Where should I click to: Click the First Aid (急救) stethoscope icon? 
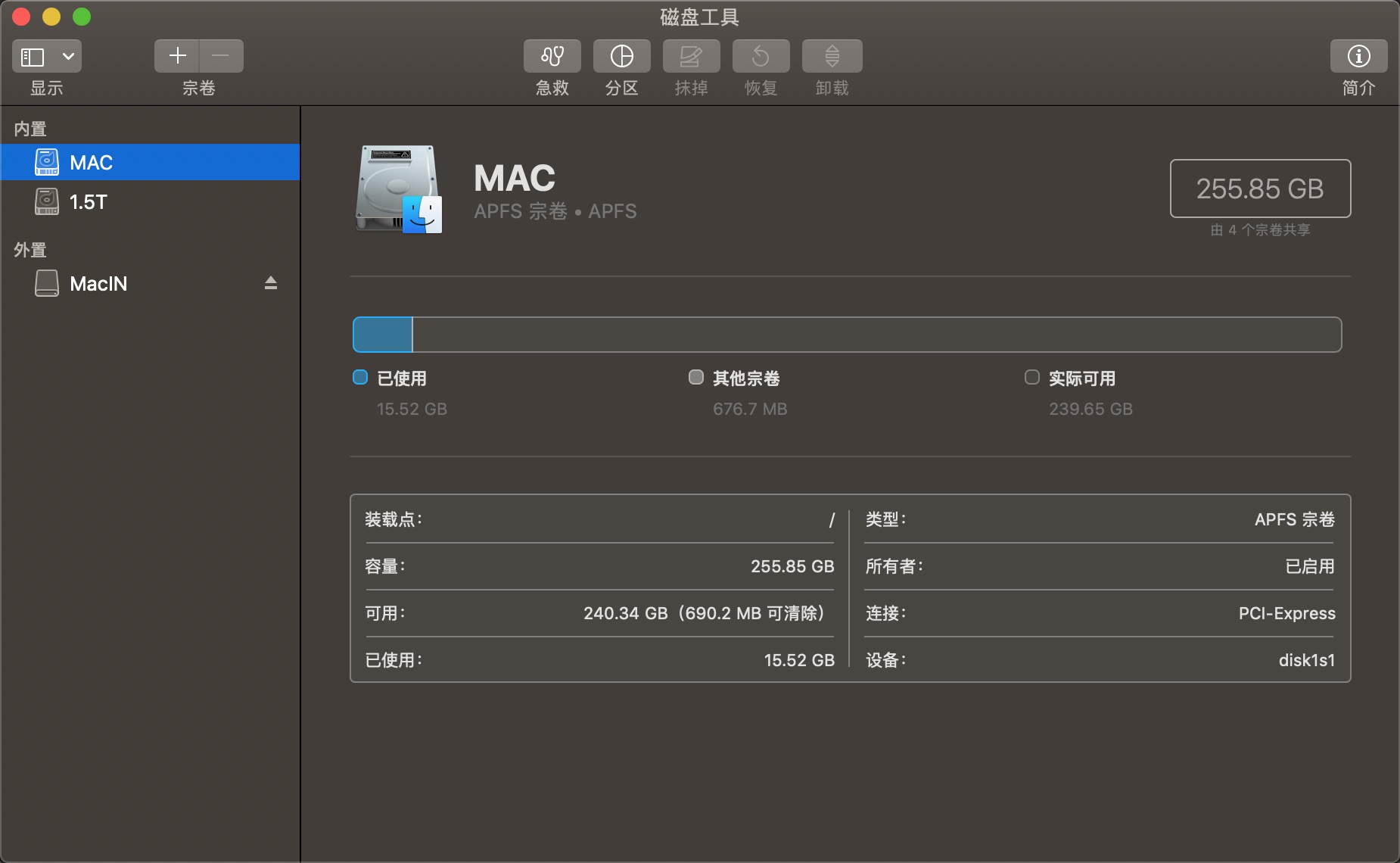[552, 56]
